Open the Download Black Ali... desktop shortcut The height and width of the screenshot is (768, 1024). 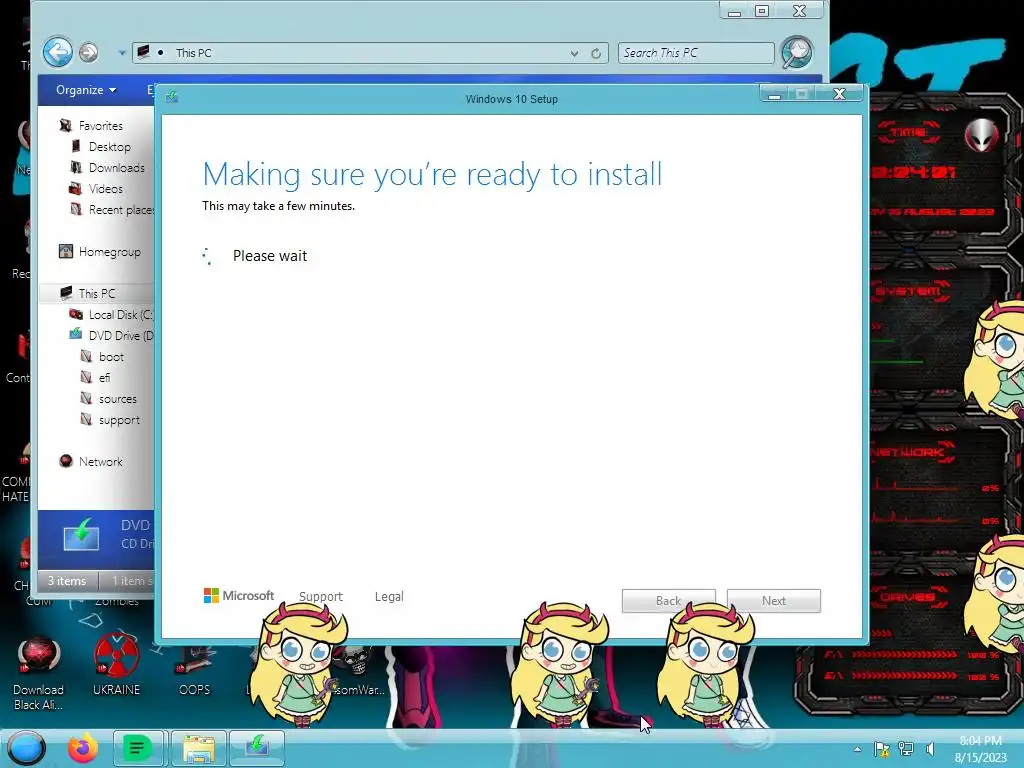(39, 673)
